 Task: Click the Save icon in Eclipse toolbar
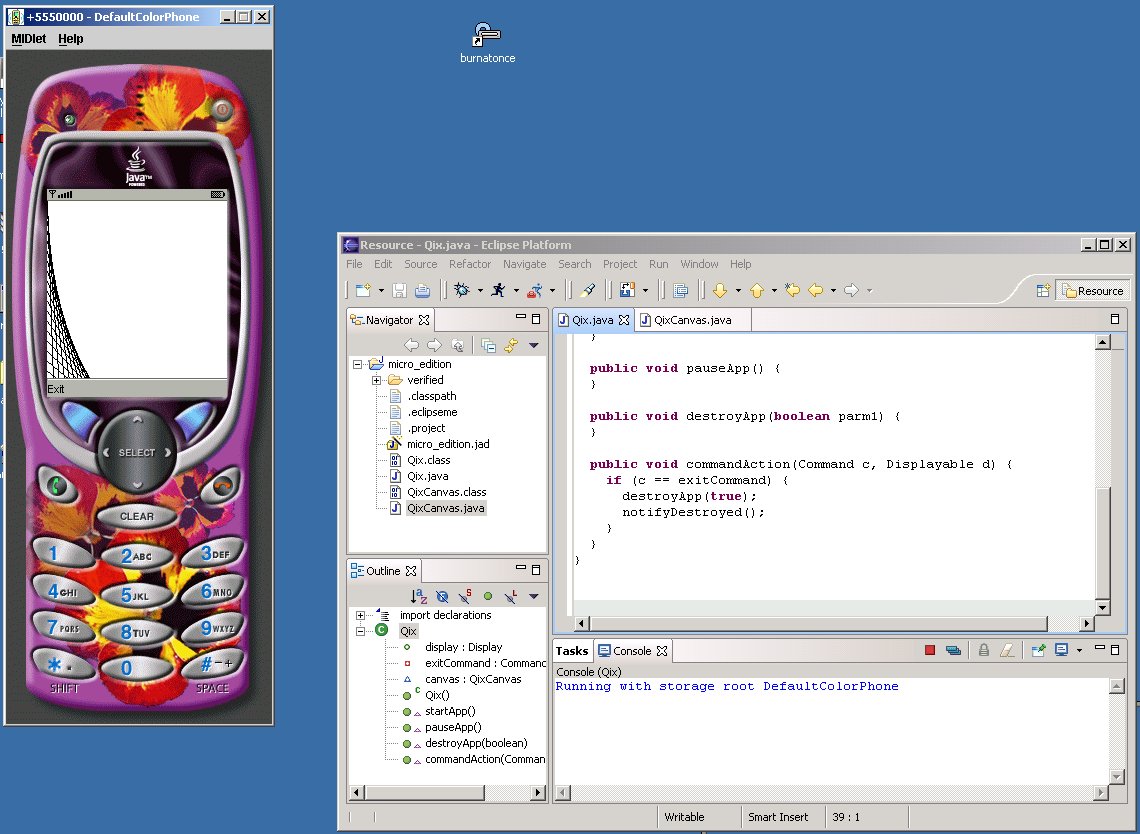(399, 290)
